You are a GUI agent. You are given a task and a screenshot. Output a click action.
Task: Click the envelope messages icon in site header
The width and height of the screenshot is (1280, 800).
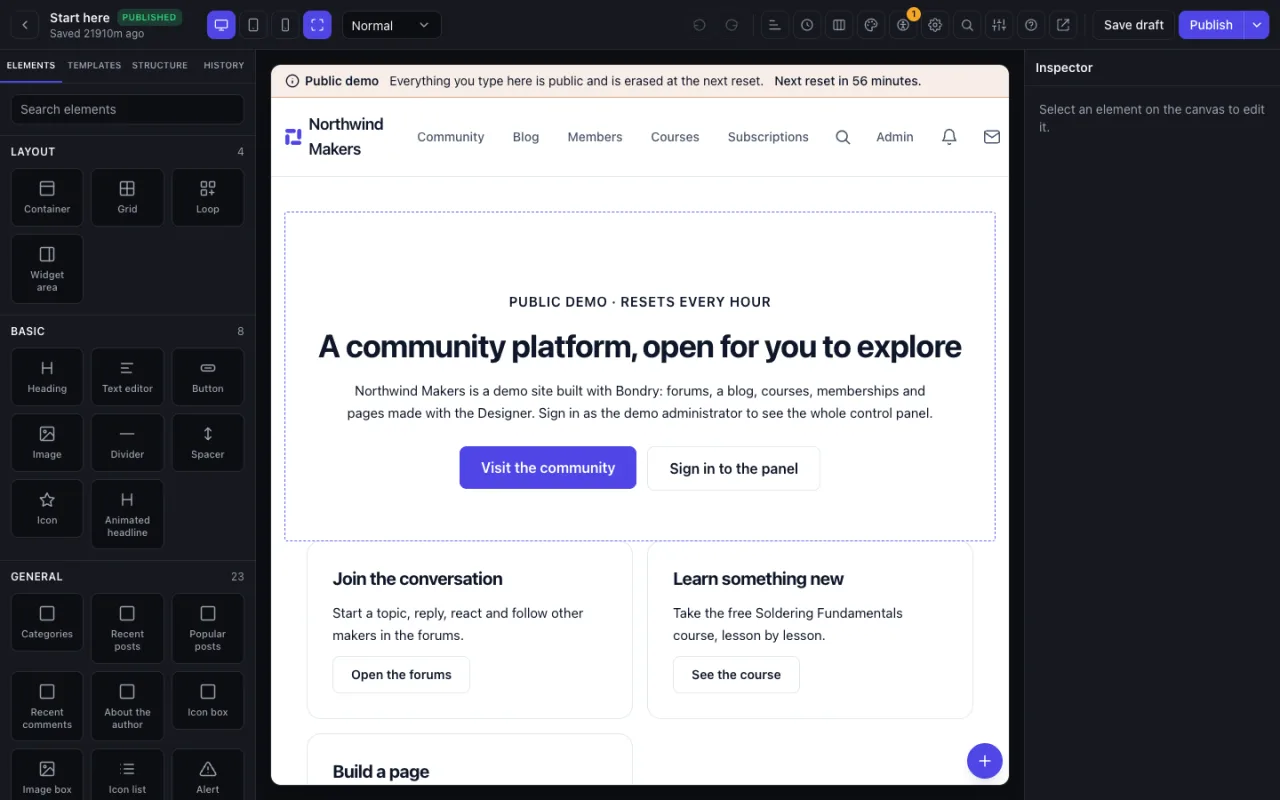tap(992, 137)
